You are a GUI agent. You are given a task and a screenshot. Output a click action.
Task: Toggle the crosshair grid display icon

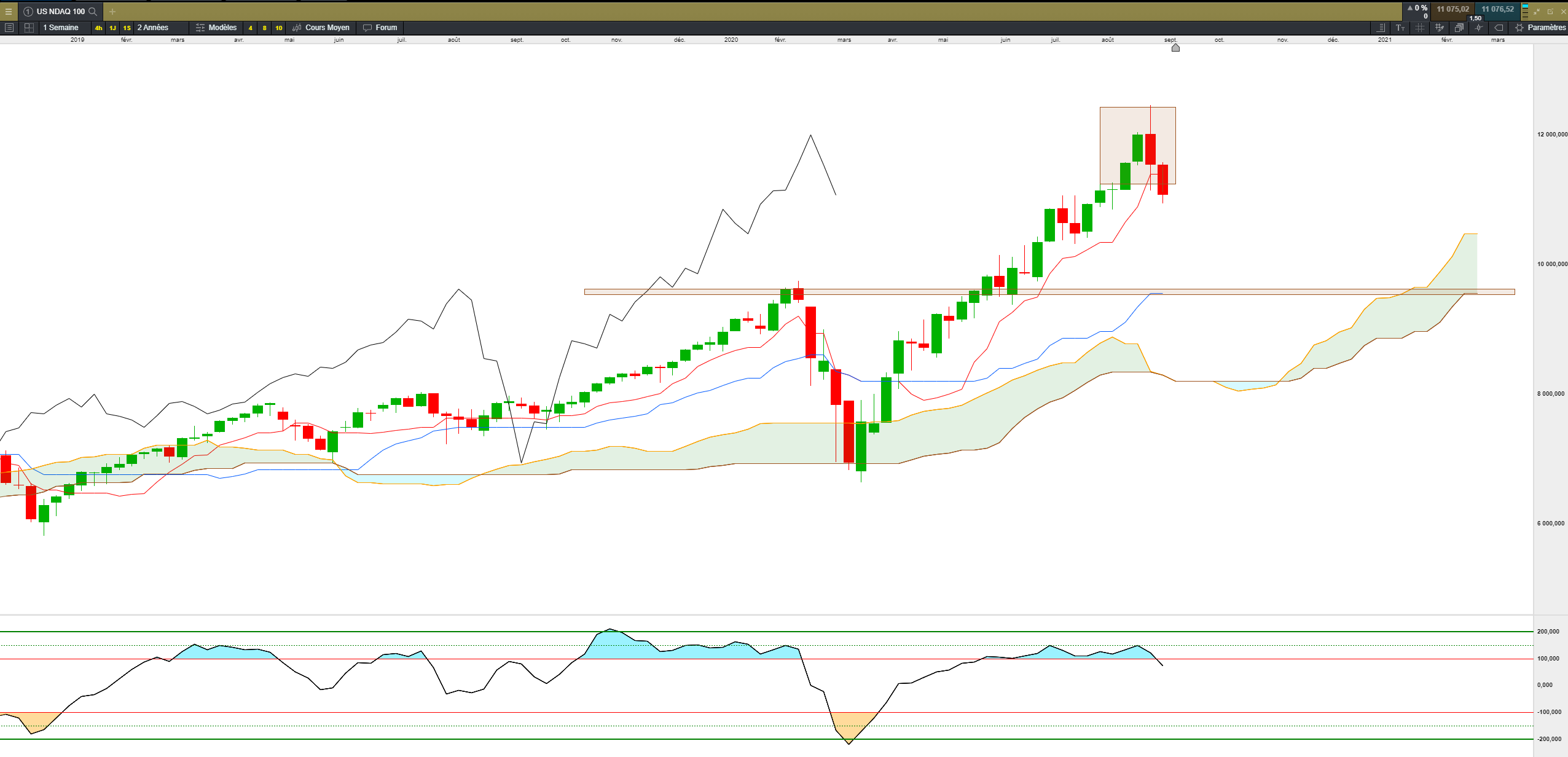[x=1420, y=28]
